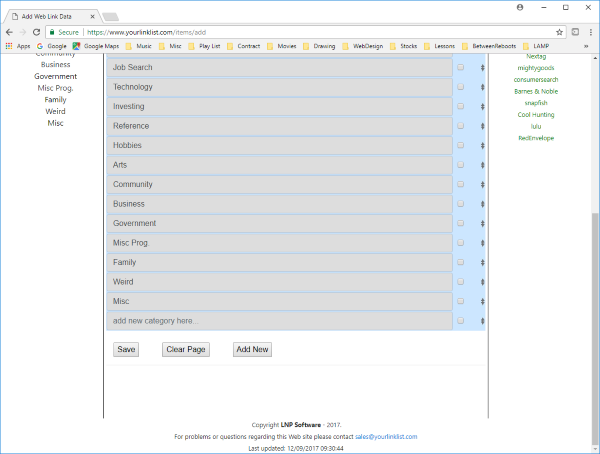Click the Google Maps bookmark icon
Viewport: 600px width, 454px height.
point(77,46)
